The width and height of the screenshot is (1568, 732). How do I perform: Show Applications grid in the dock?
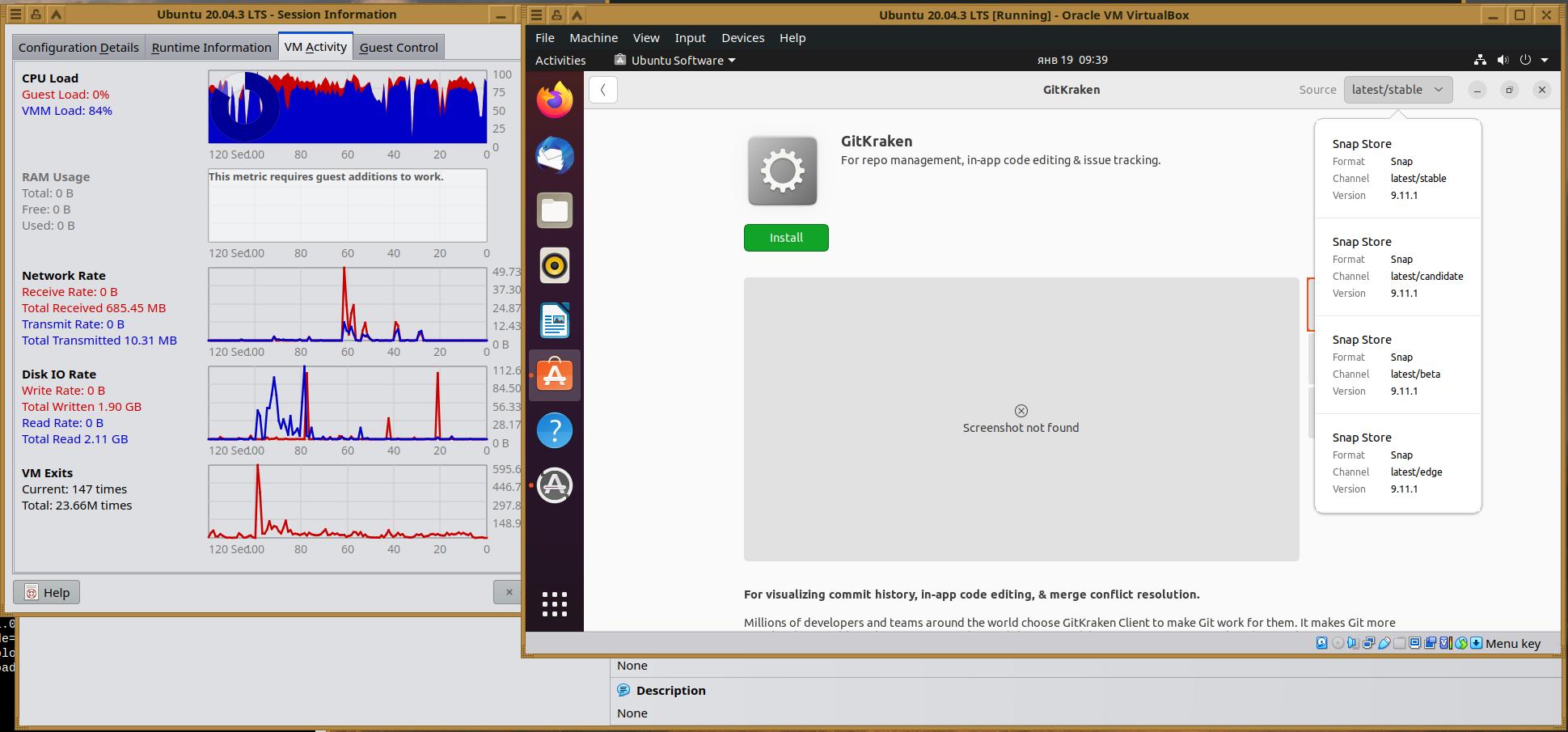point(555,604)
